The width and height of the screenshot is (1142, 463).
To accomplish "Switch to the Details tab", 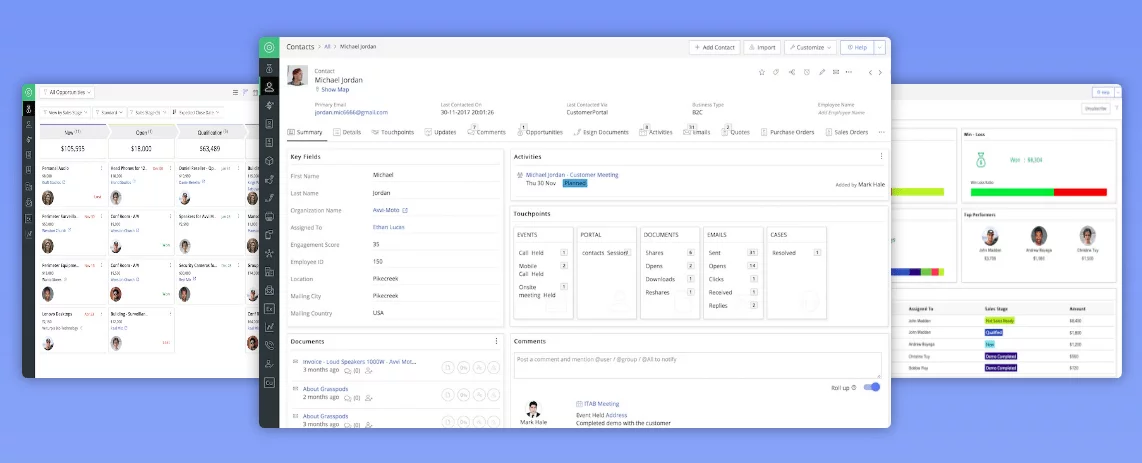I will tap(347, 132).
